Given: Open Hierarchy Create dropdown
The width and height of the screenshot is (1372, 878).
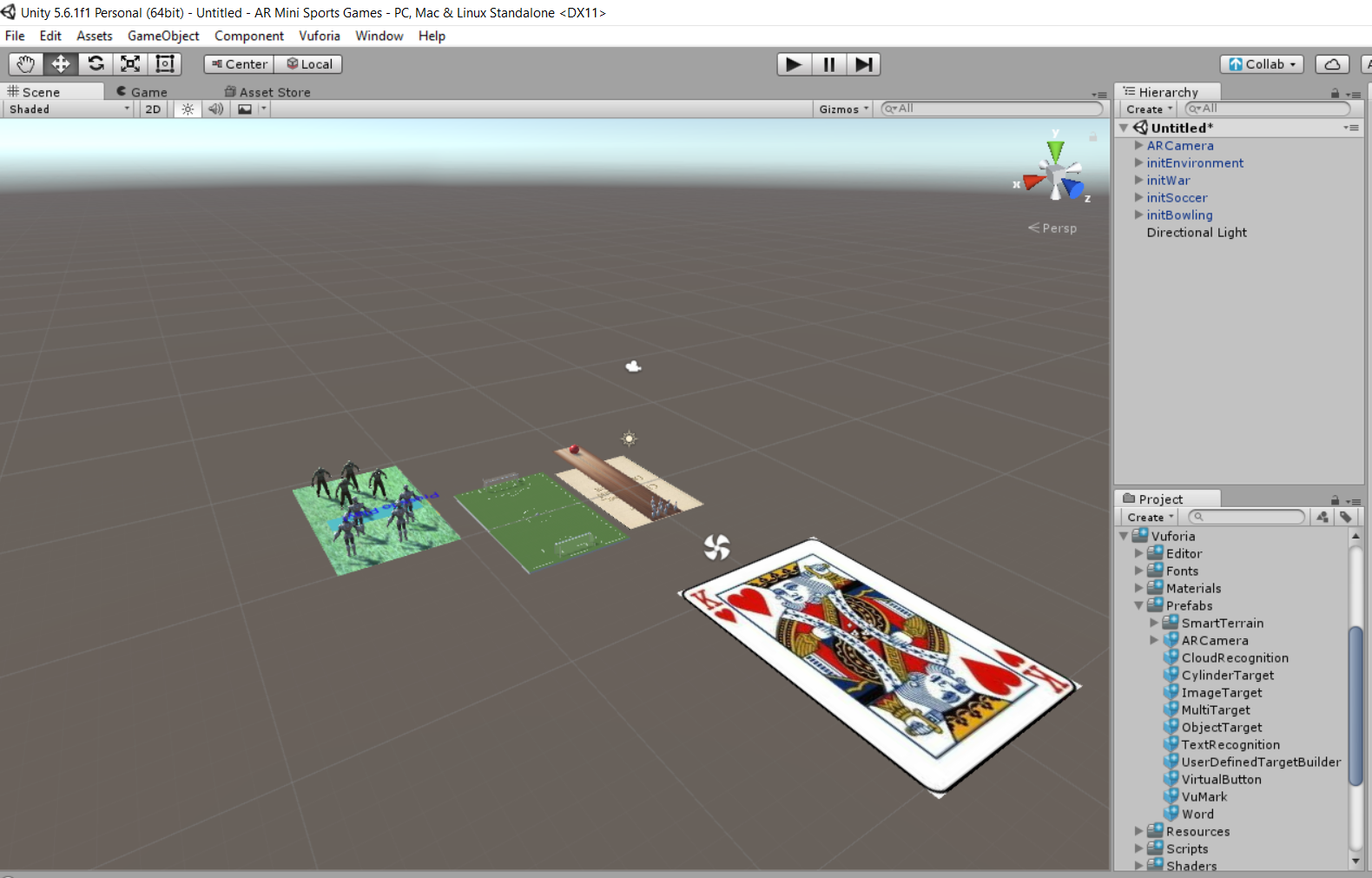Looking at the screenshot, I should [x=1149, y=109].
